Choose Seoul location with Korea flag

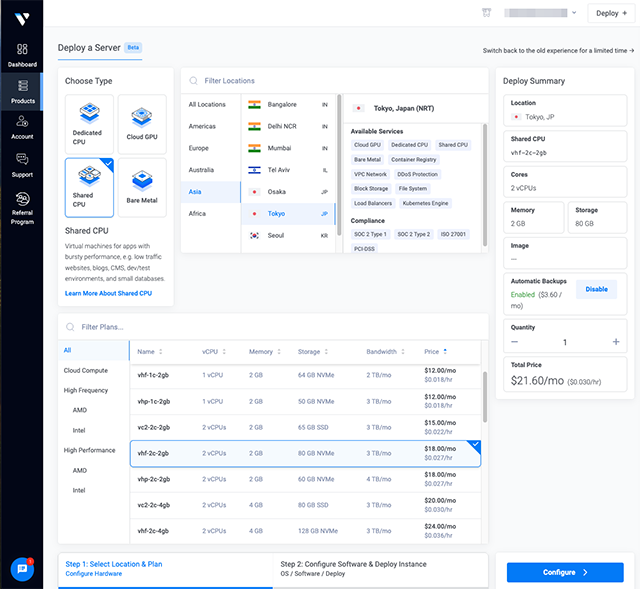pos(288,236)
